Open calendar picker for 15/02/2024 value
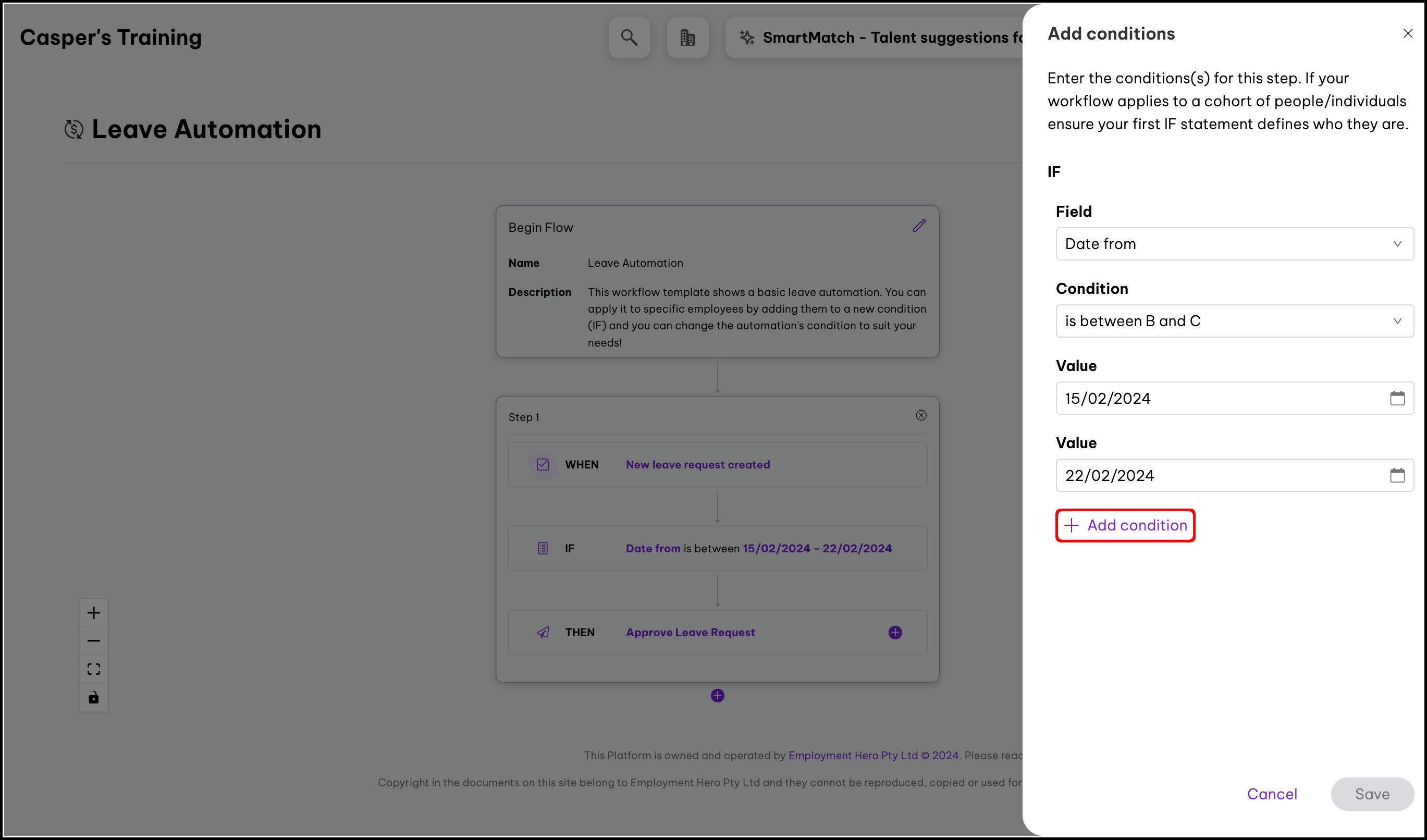This screenshot has height=840, width=1427. (x=1397, y=399)
